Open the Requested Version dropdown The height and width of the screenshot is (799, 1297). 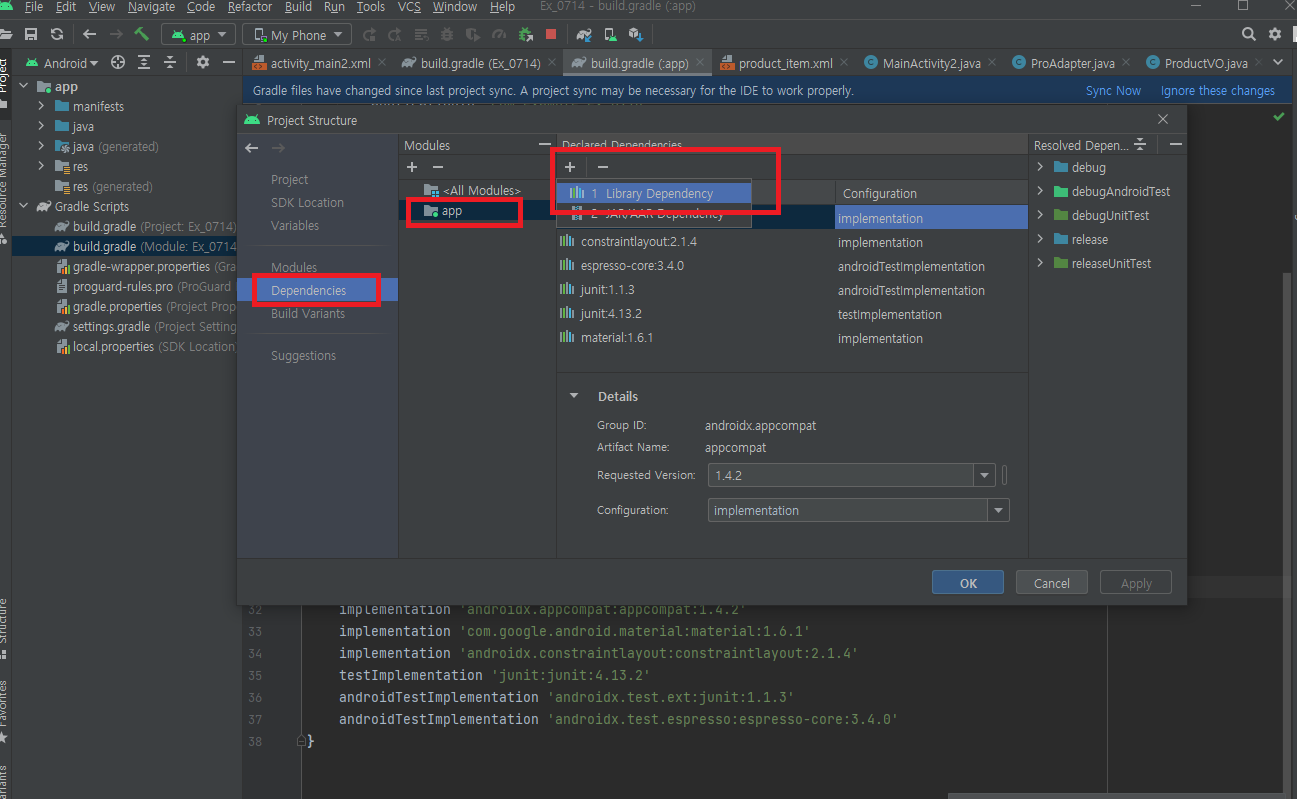(984, 475)
